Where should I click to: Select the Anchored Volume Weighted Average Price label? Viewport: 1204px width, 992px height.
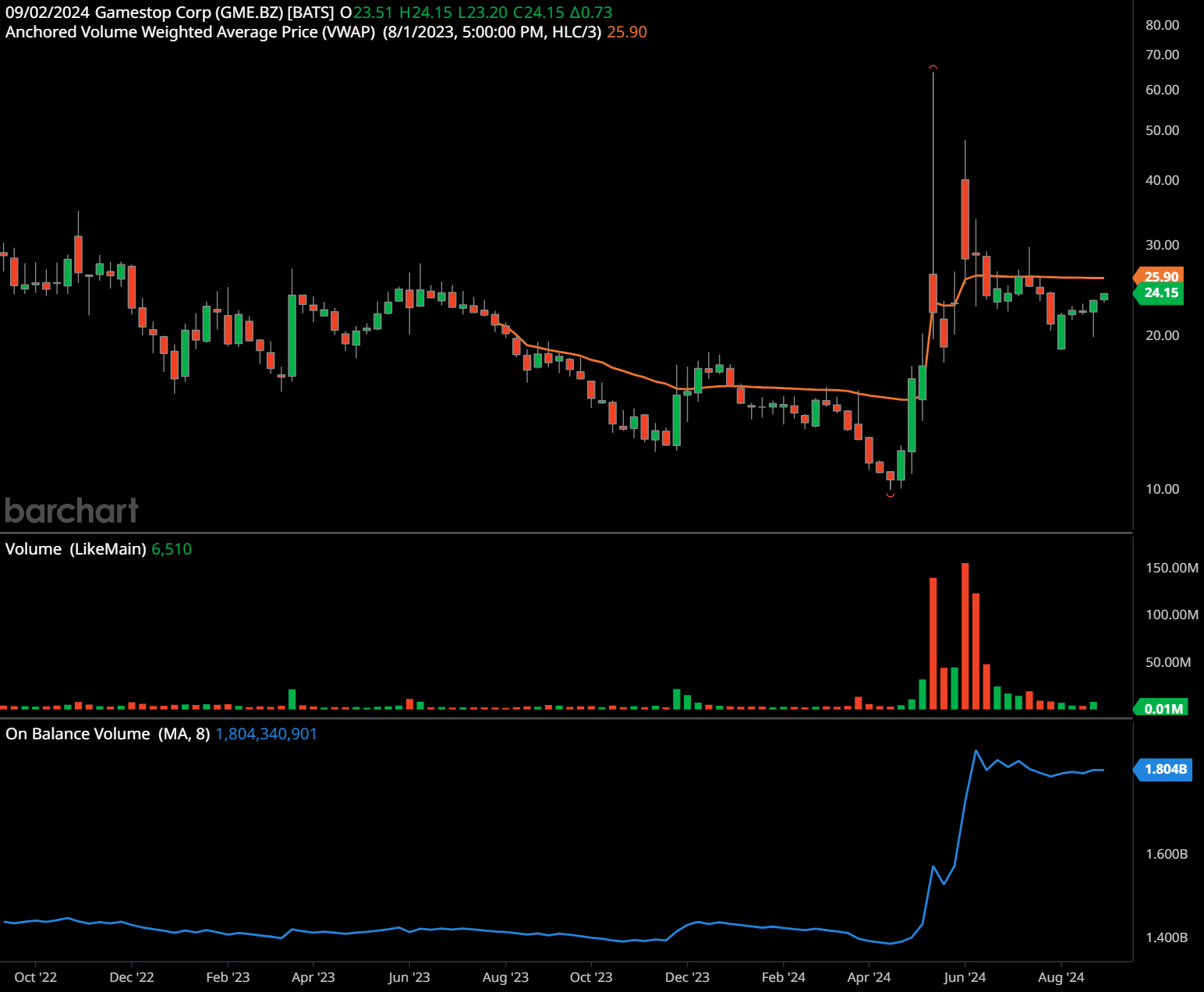190,32
